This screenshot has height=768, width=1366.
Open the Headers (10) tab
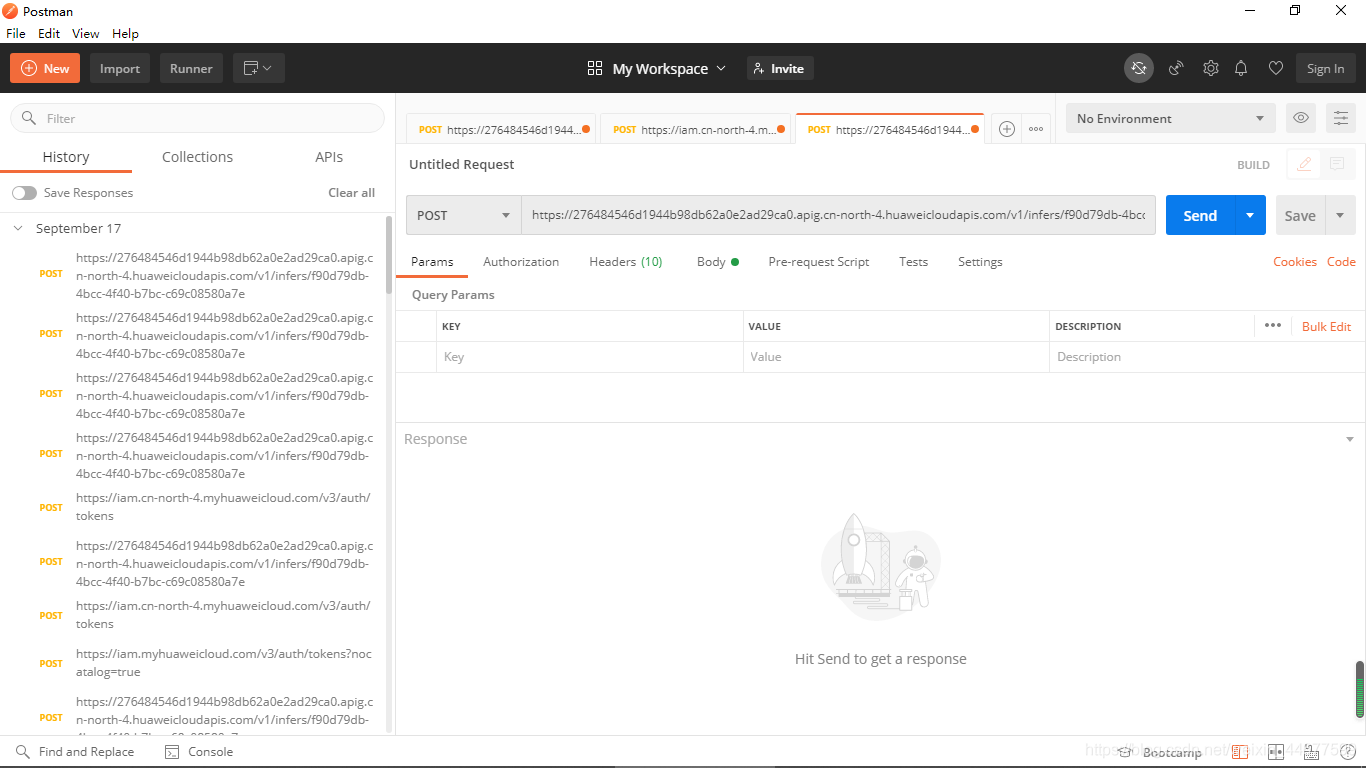pyautogui.click(x=626, y=262)
